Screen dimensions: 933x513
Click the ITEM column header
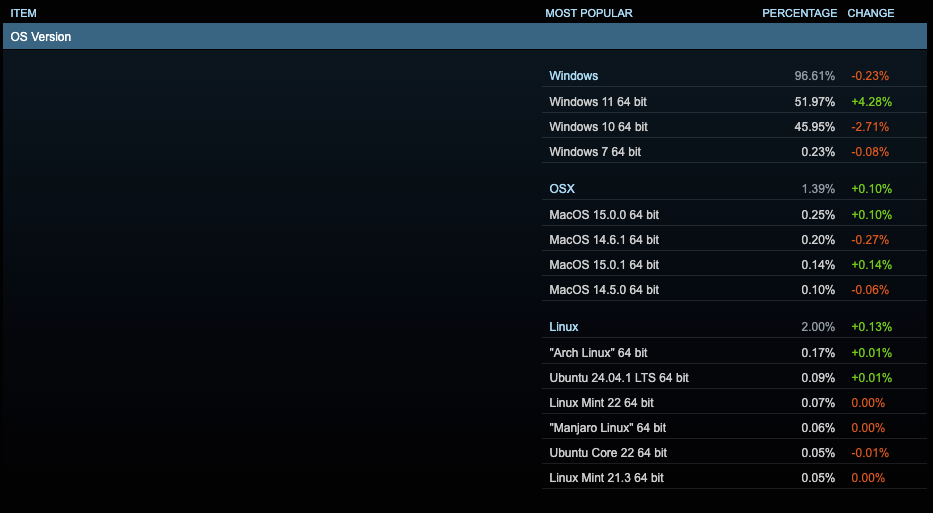coord(23,13)
